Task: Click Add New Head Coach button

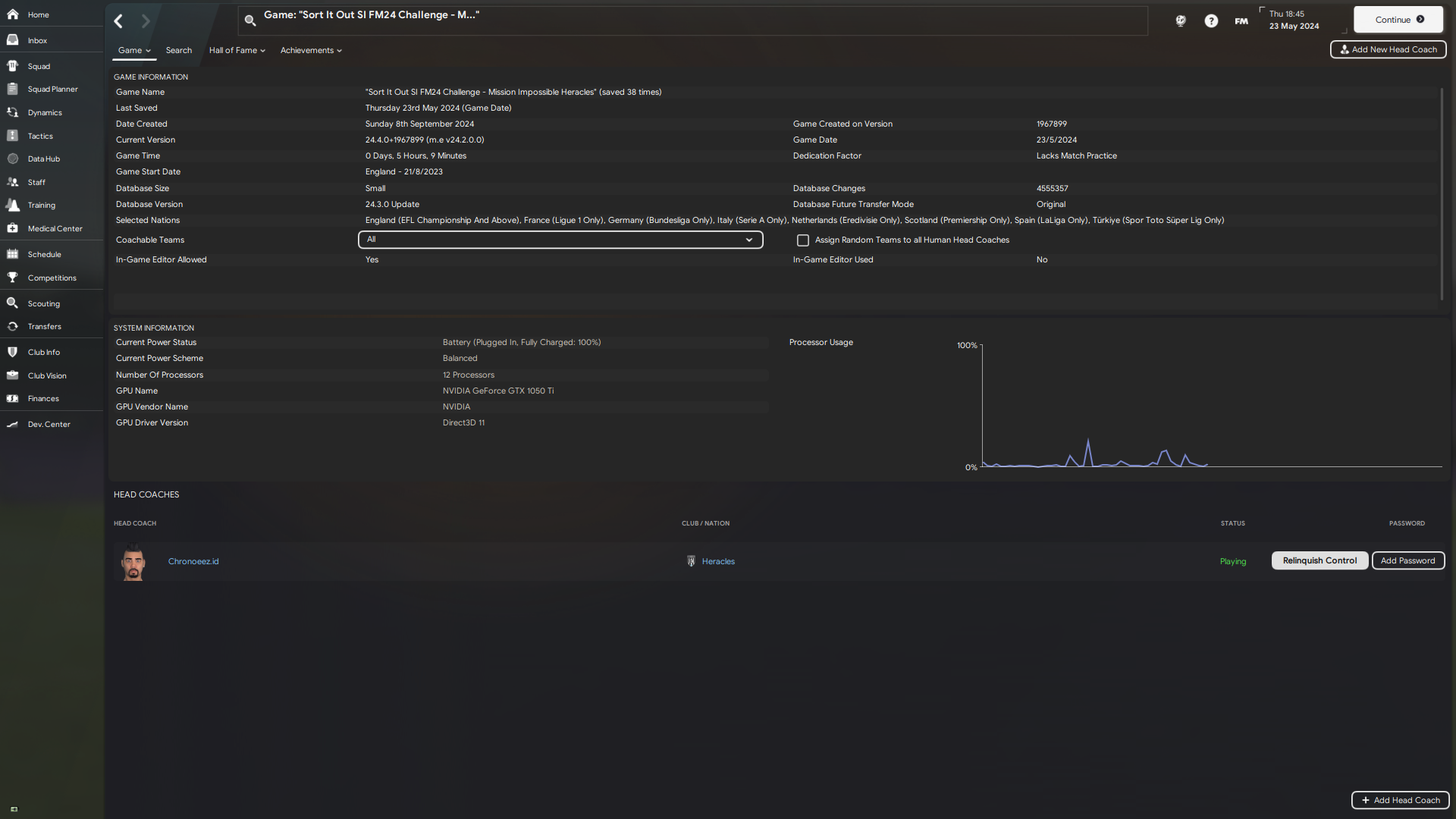Action: (1388, 49)
